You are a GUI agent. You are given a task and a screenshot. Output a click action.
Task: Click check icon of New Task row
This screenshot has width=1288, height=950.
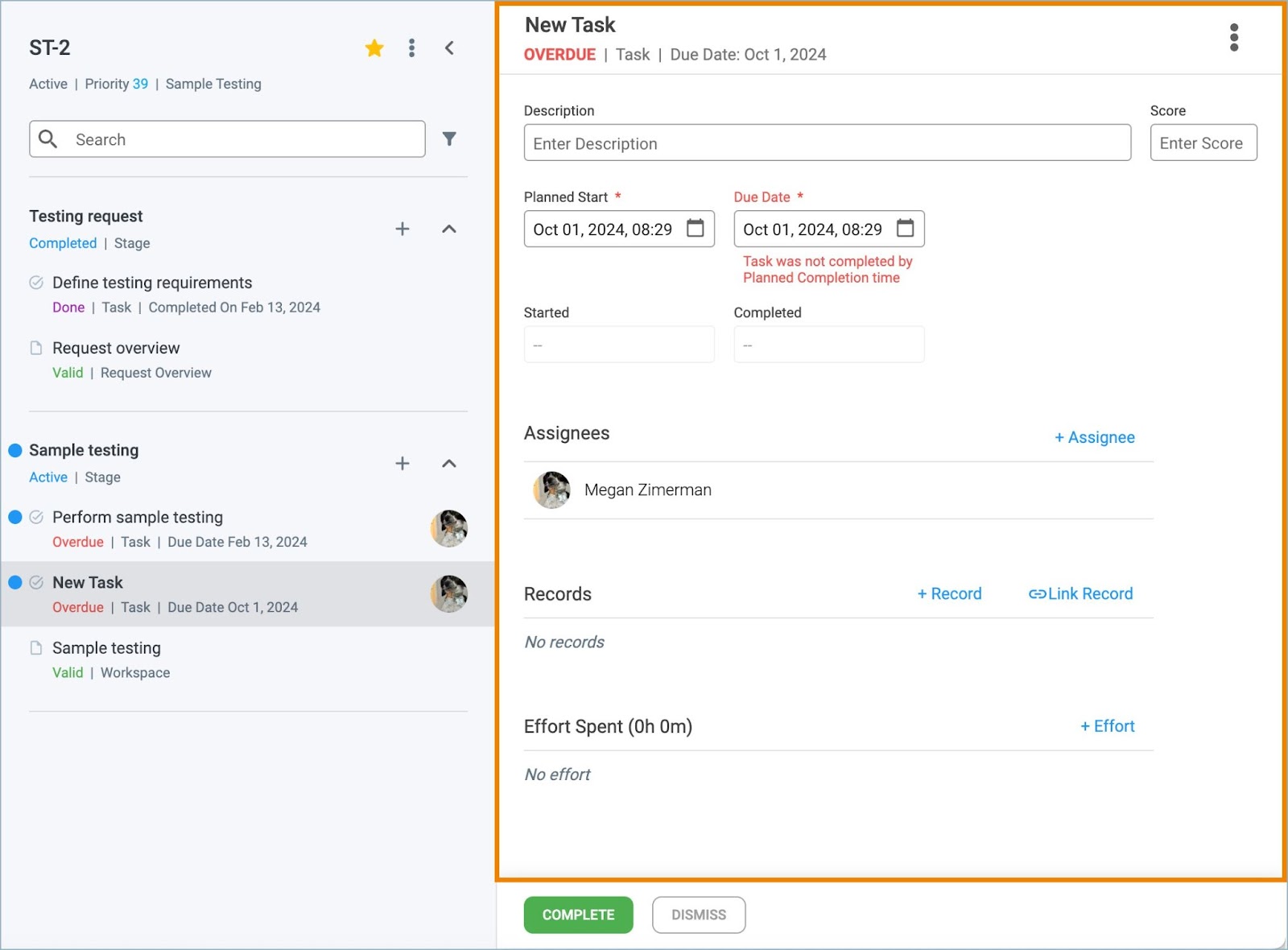click(x=36, y=582)
